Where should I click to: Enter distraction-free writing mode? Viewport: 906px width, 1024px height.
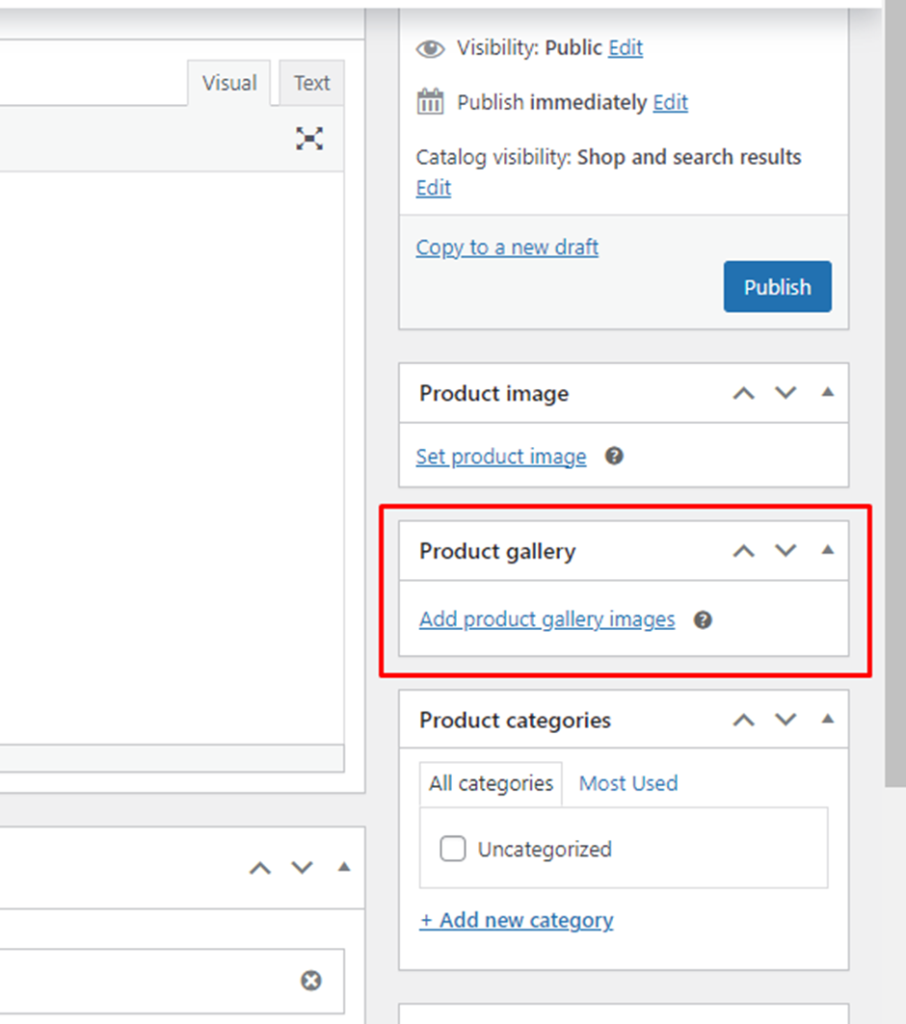310,139
